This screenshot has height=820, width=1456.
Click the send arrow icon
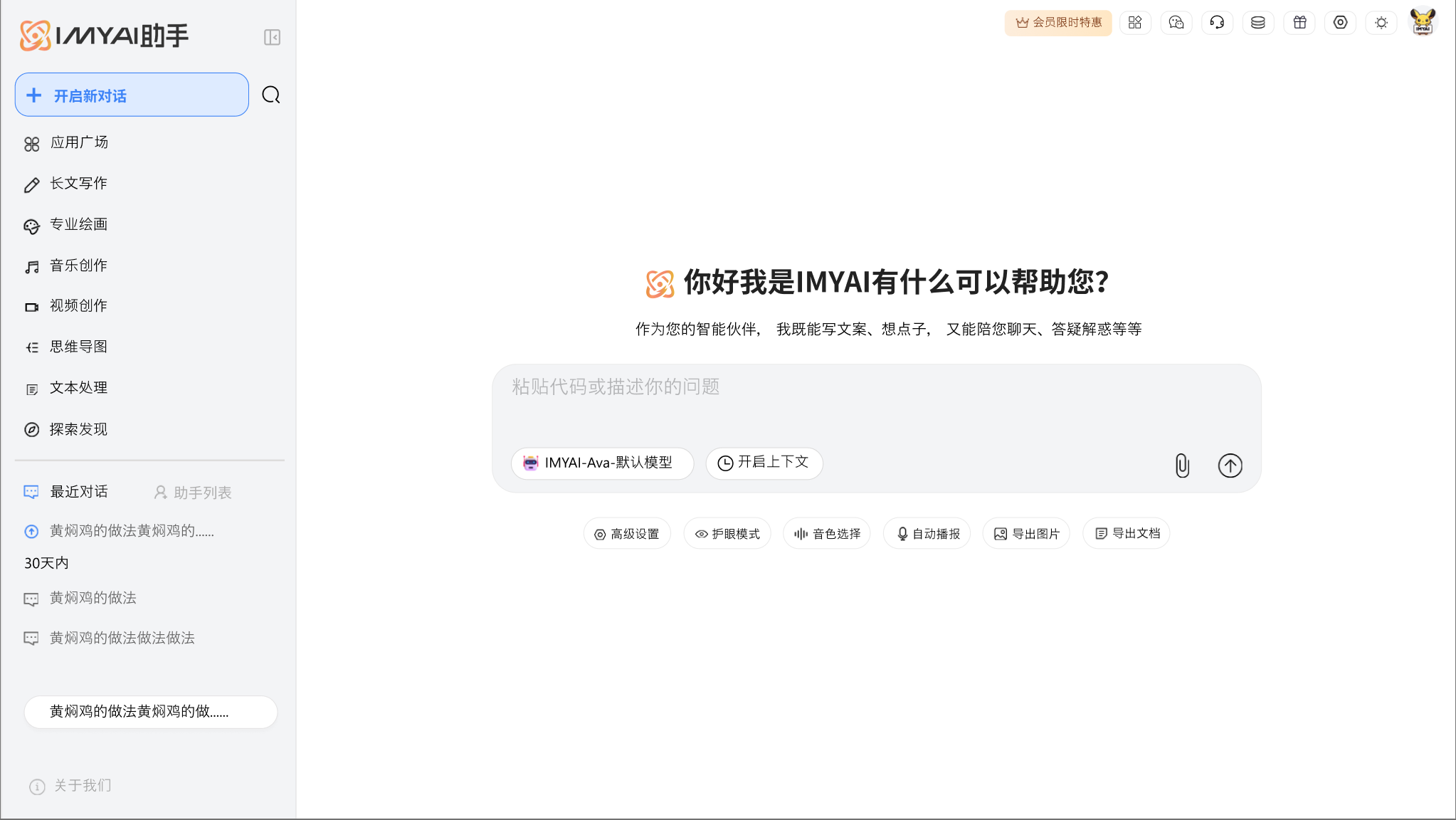(1230, 466)
